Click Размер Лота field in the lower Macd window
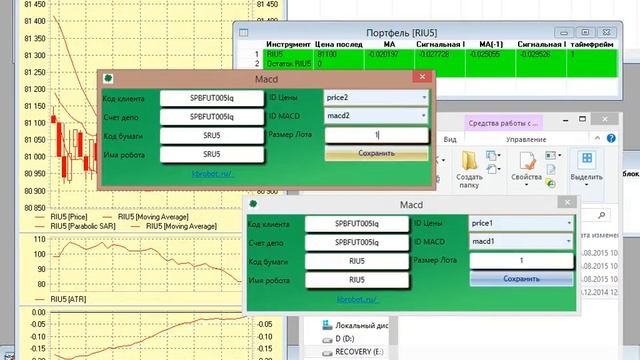 click(x=521, y=260)
